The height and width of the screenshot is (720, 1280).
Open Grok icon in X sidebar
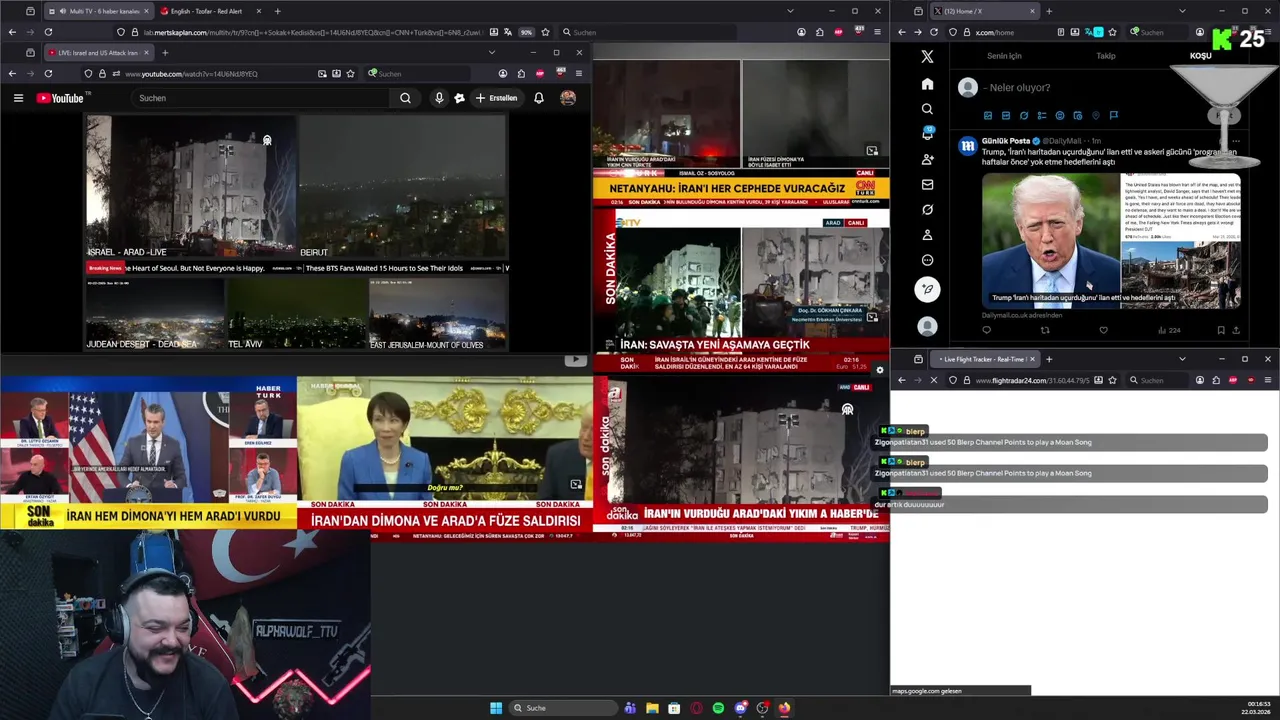pos(927,210)
